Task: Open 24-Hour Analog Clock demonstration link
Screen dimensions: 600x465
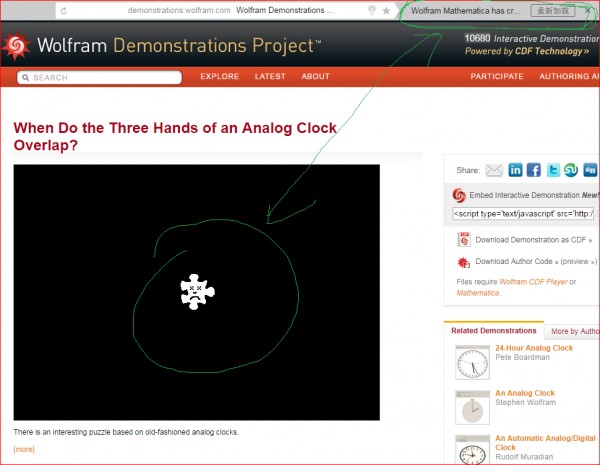Action: (x=534, y=348)
